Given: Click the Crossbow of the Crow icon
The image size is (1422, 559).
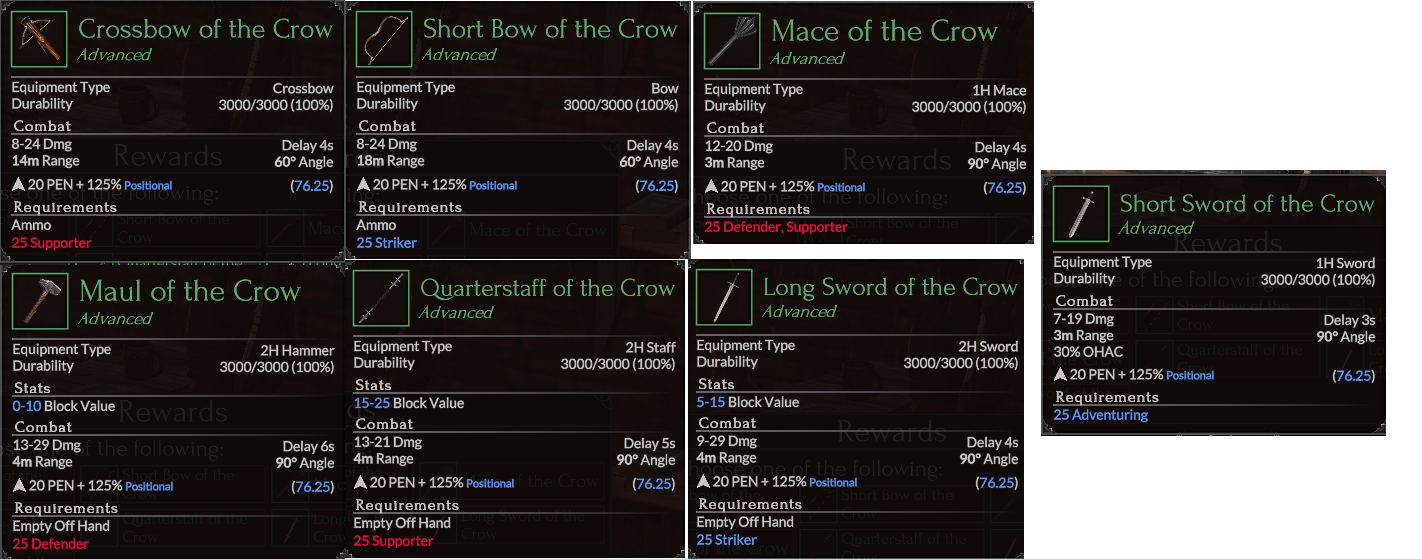Looking at the screenshot, I should (x=40, y=39).
